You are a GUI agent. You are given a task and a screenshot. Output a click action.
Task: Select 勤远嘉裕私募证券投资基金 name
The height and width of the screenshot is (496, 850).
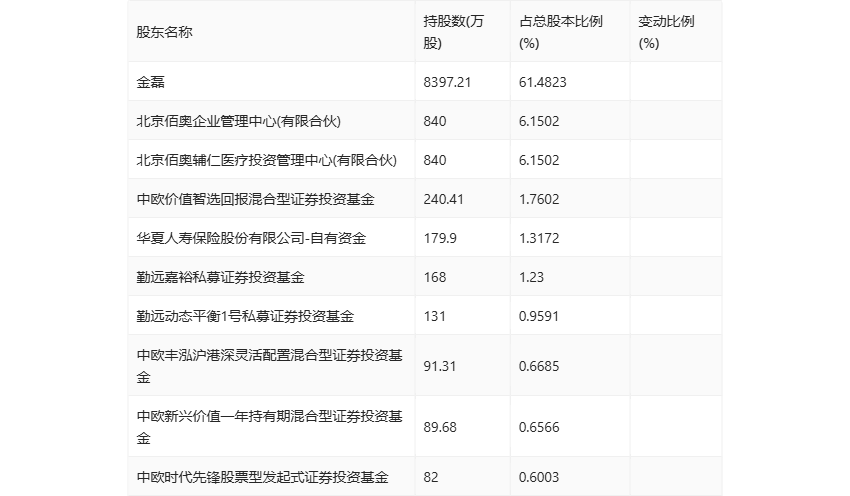point(220,277)
